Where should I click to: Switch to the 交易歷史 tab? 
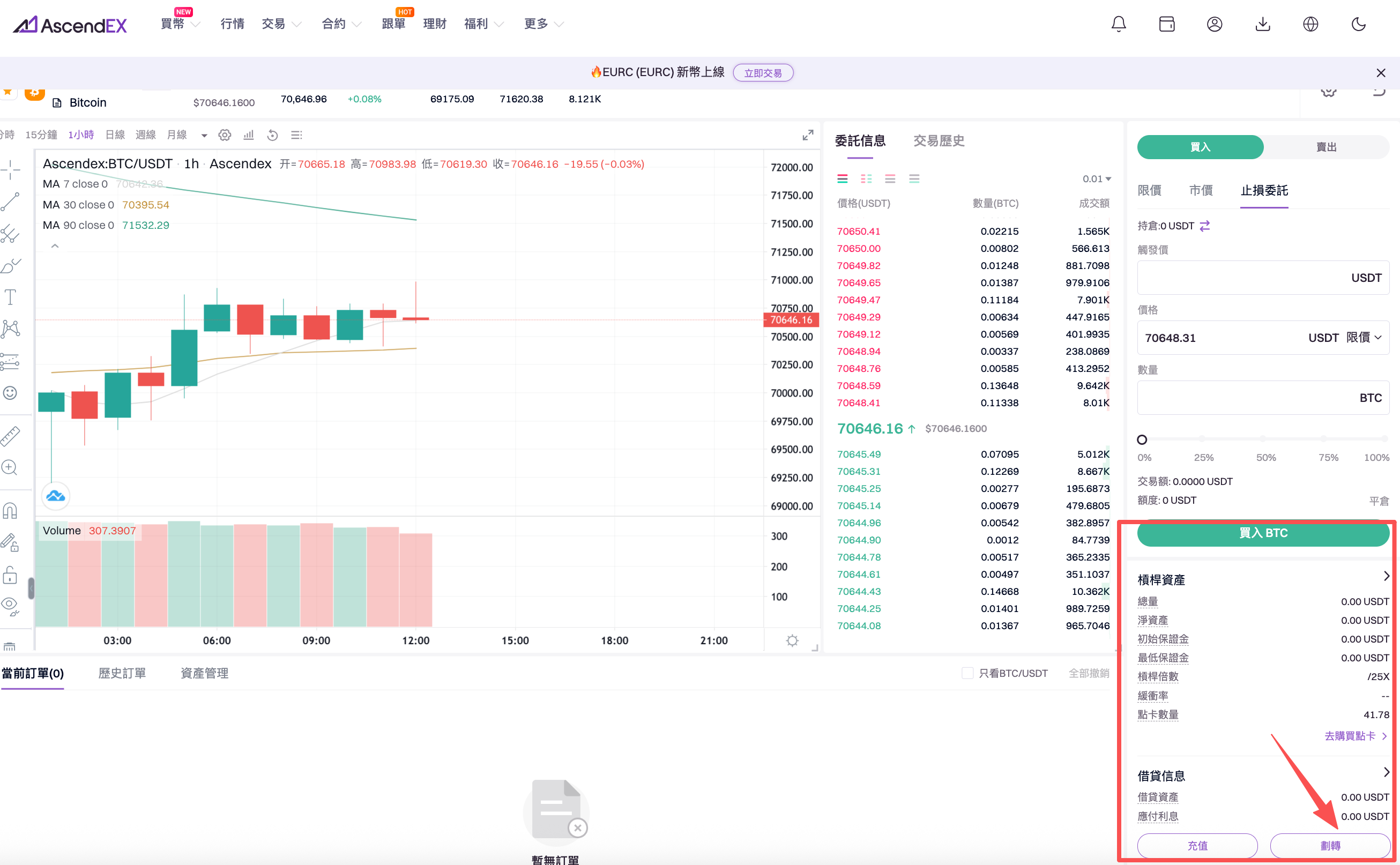[939, 141]
